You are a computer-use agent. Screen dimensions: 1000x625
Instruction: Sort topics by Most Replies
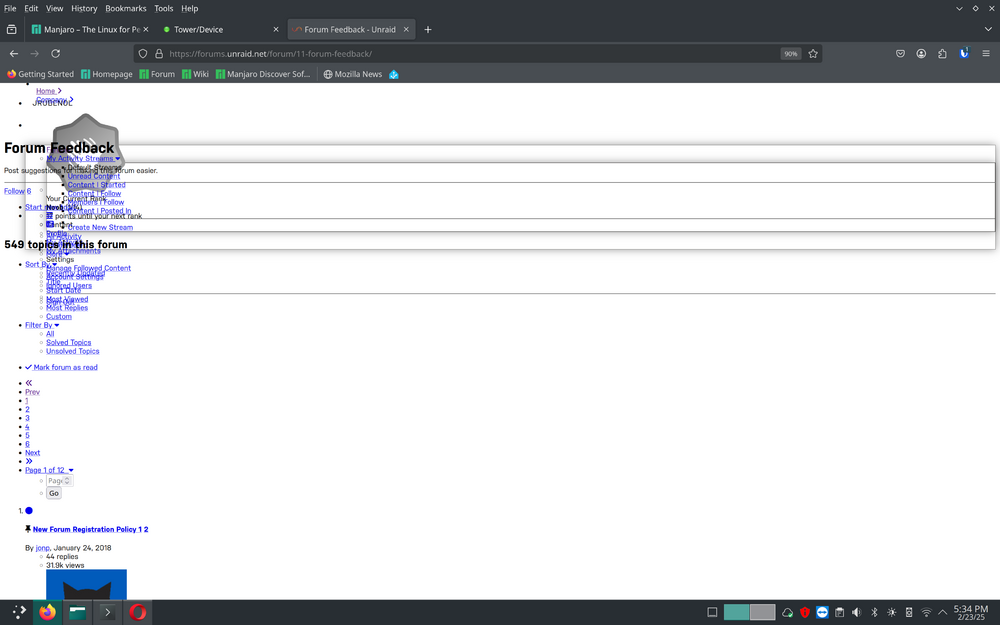tap(67, 308)
